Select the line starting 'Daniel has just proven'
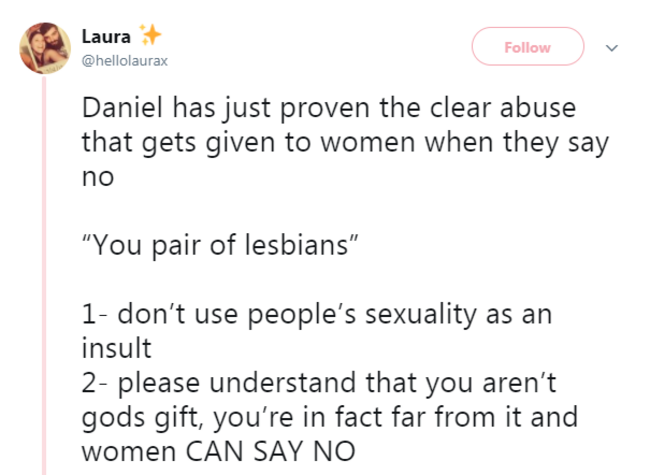The image size is (650, 475). pos(329,108)
